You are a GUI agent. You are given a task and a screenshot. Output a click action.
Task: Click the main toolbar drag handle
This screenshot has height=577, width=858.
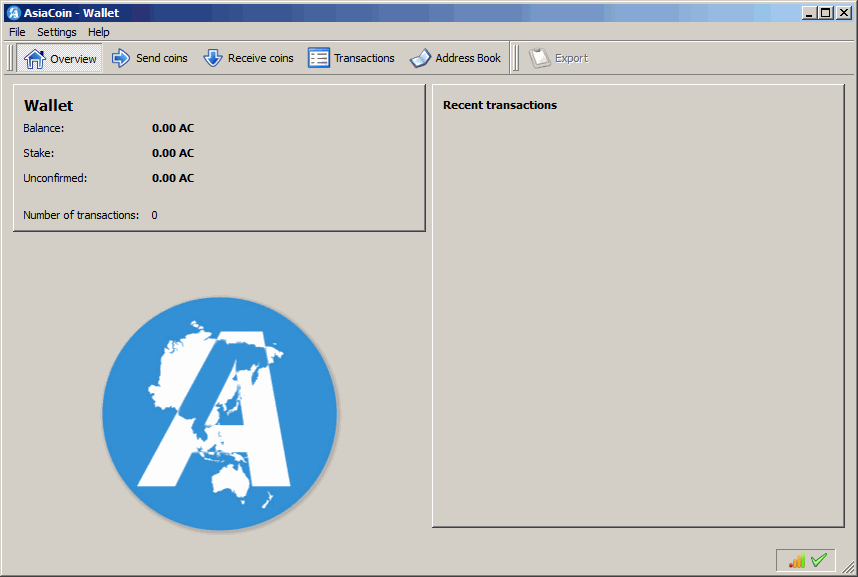click(x=9, y=58)
